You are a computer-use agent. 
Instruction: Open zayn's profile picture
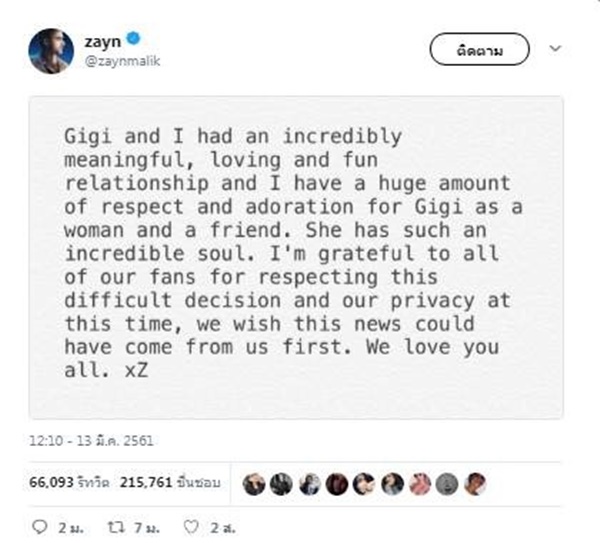coord(49,50)
